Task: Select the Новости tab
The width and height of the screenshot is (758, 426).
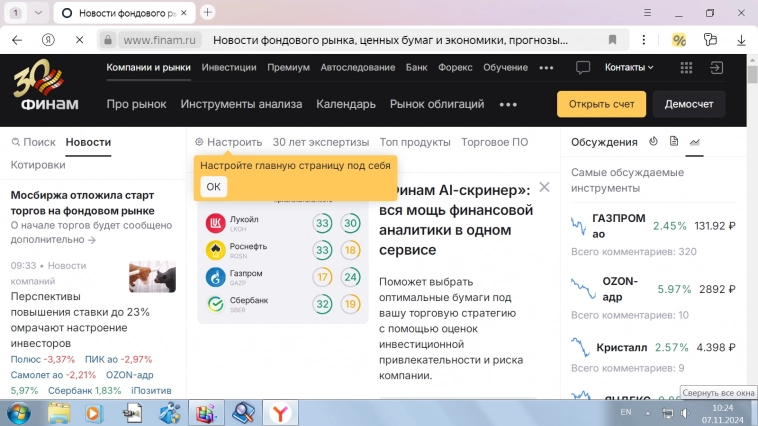Action: point(88,142)
